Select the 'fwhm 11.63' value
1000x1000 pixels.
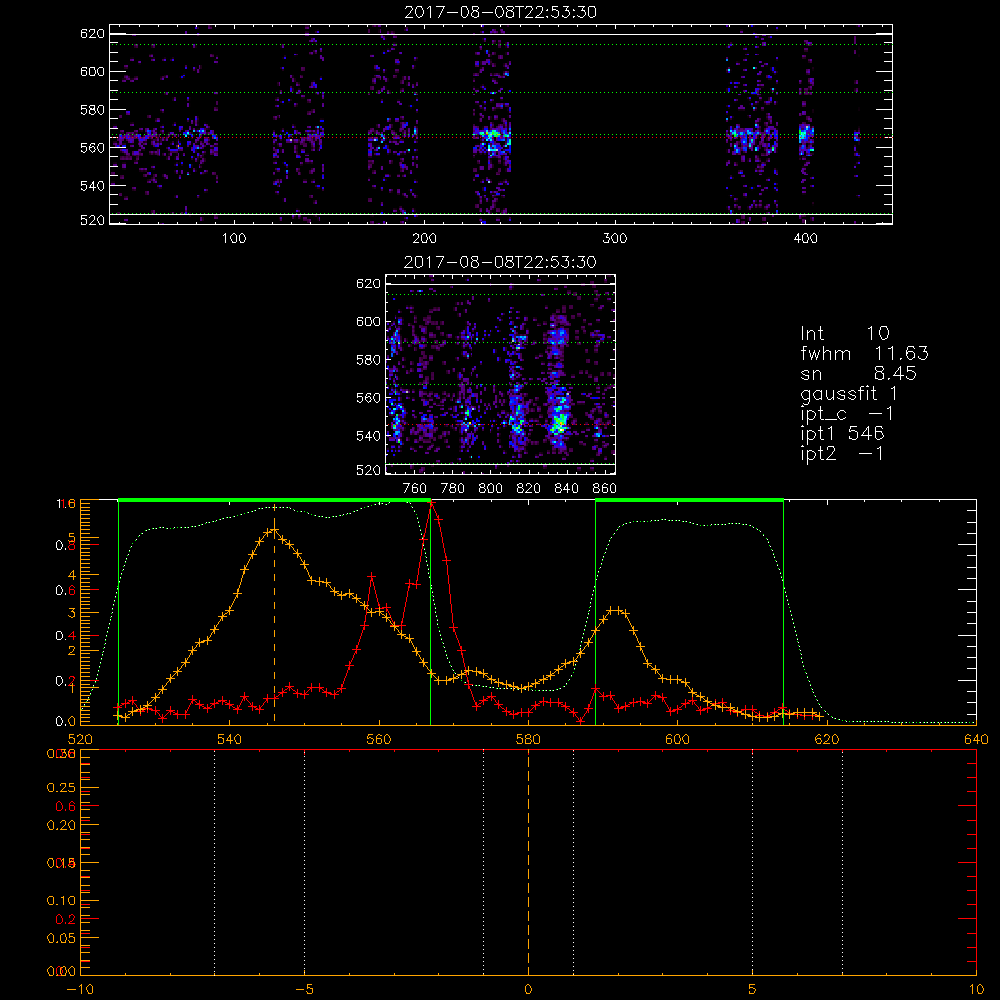864,353
